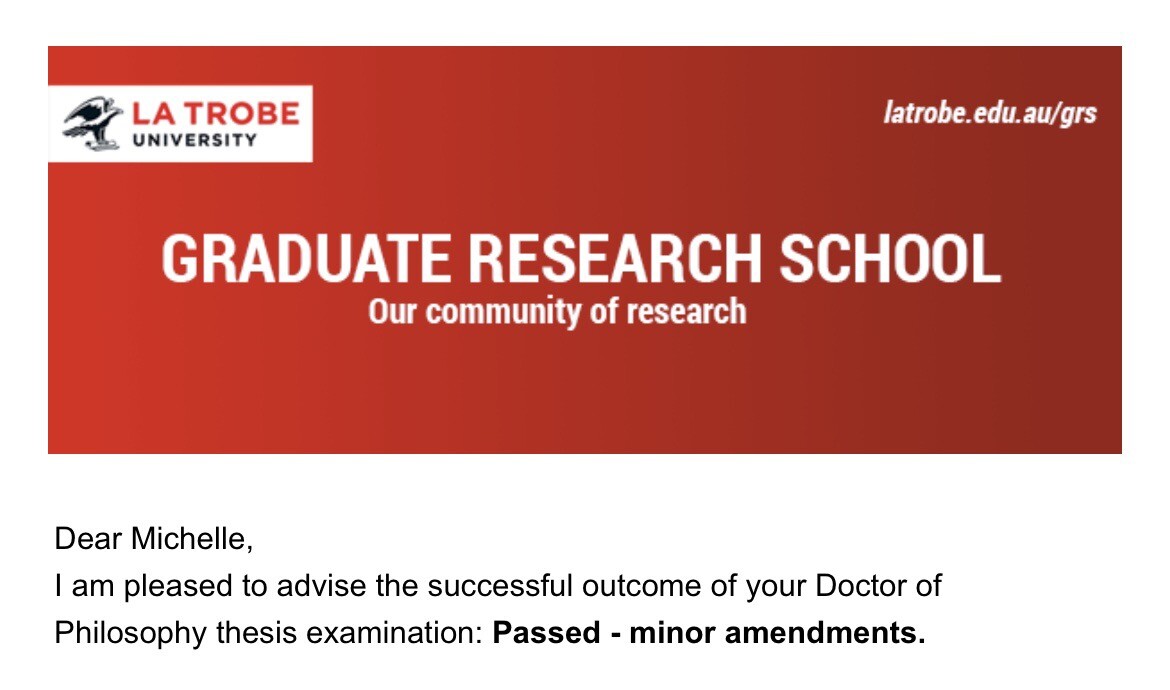The width and height of the screenshot is (1170, 690).
Task: Click the empty red area below the tagline
Action: [582, 392]
